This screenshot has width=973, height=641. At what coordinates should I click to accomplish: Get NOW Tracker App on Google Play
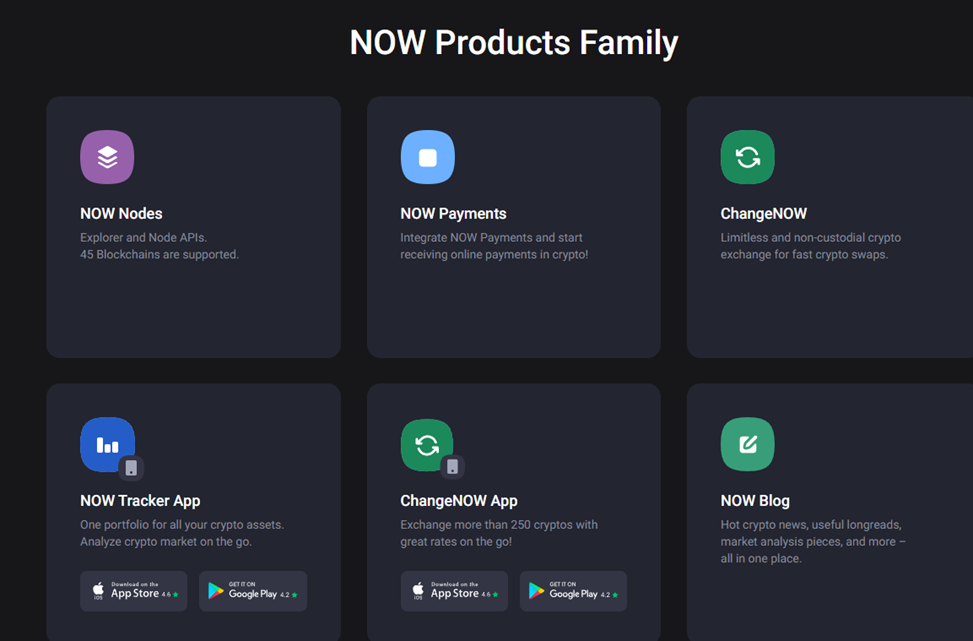pyautogui.click(x=253, y=591)
